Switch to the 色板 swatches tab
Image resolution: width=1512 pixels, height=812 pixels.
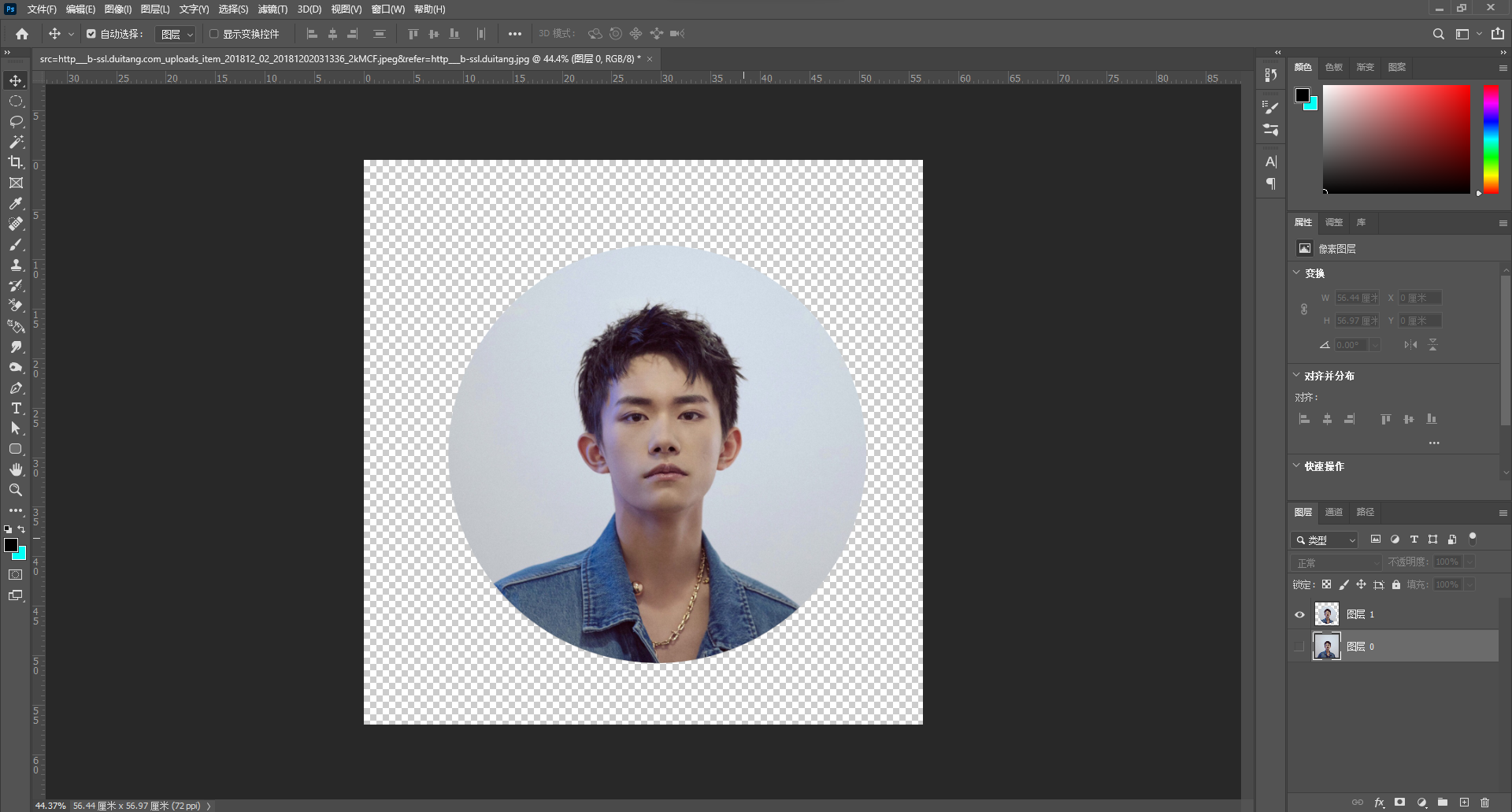click(1334, 67)
